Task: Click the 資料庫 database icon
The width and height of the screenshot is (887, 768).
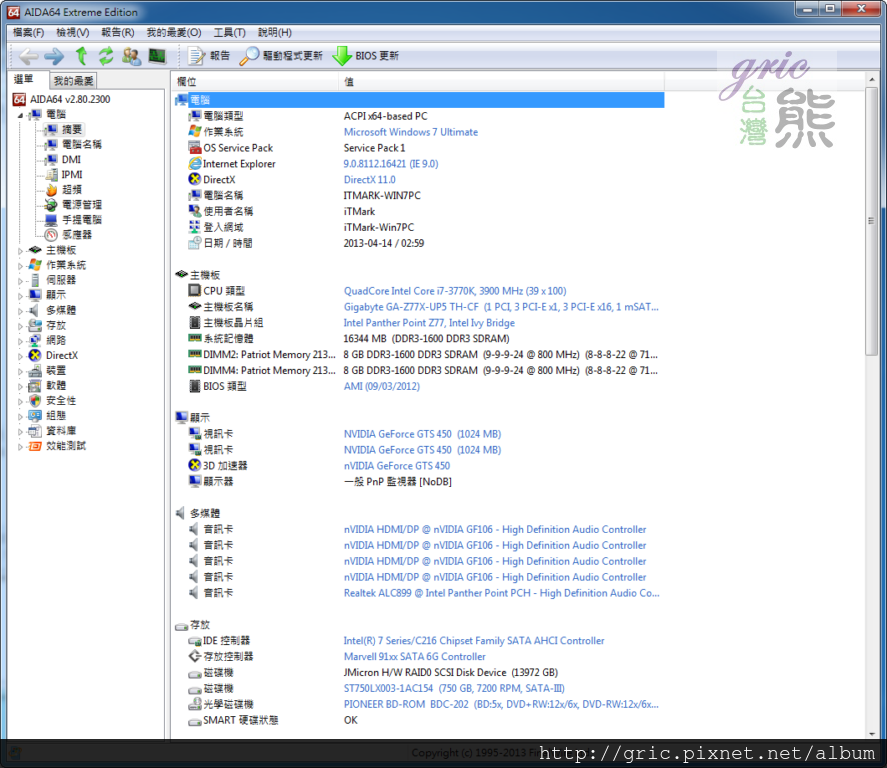Action: tap(35, 431)
